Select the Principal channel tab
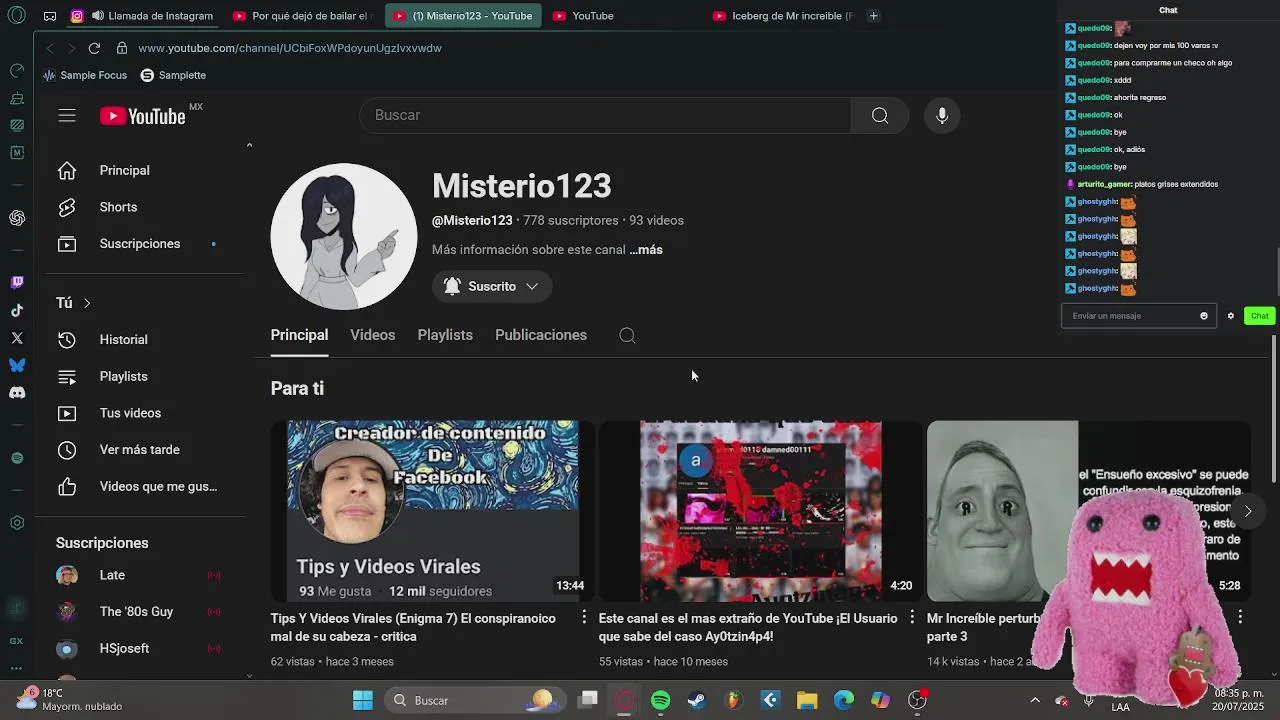 pyautogui.click(x=299, y=335)
